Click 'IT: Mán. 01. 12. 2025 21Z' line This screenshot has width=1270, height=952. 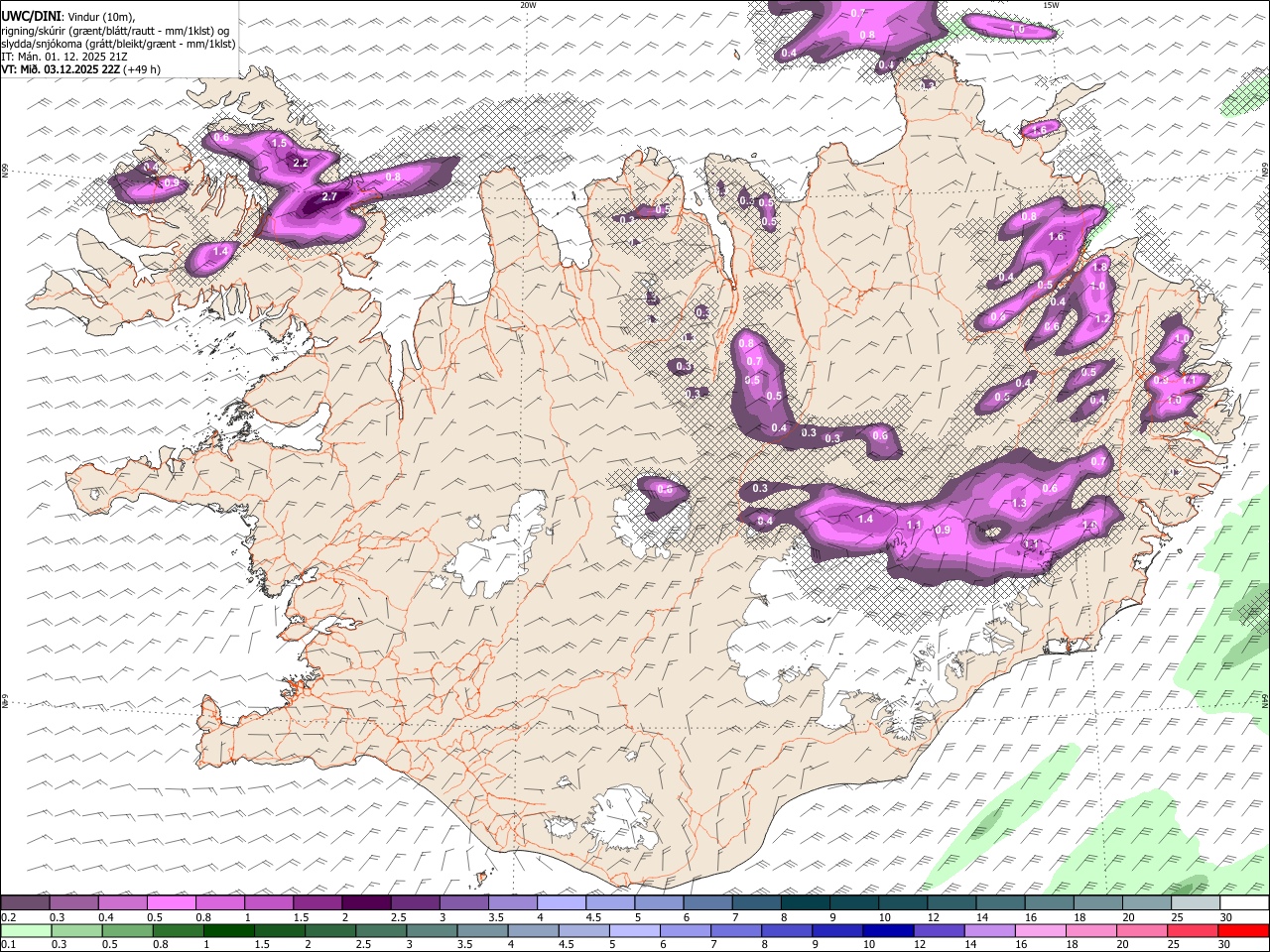[x=64, y=57]
